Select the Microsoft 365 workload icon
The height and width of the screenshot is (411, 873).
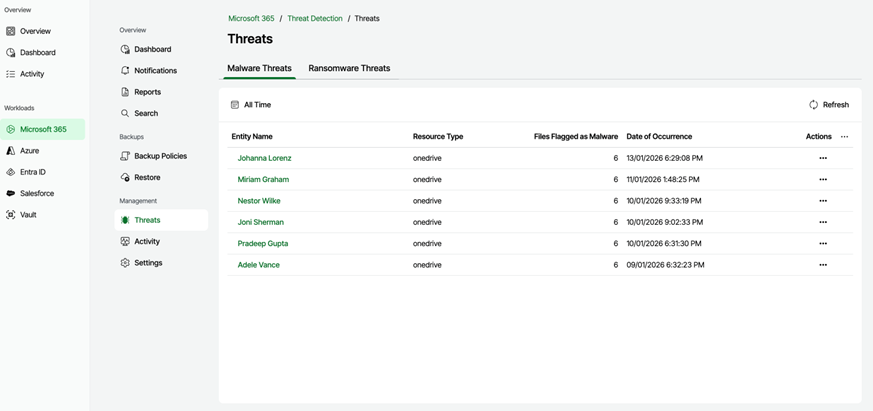(10, 129)
